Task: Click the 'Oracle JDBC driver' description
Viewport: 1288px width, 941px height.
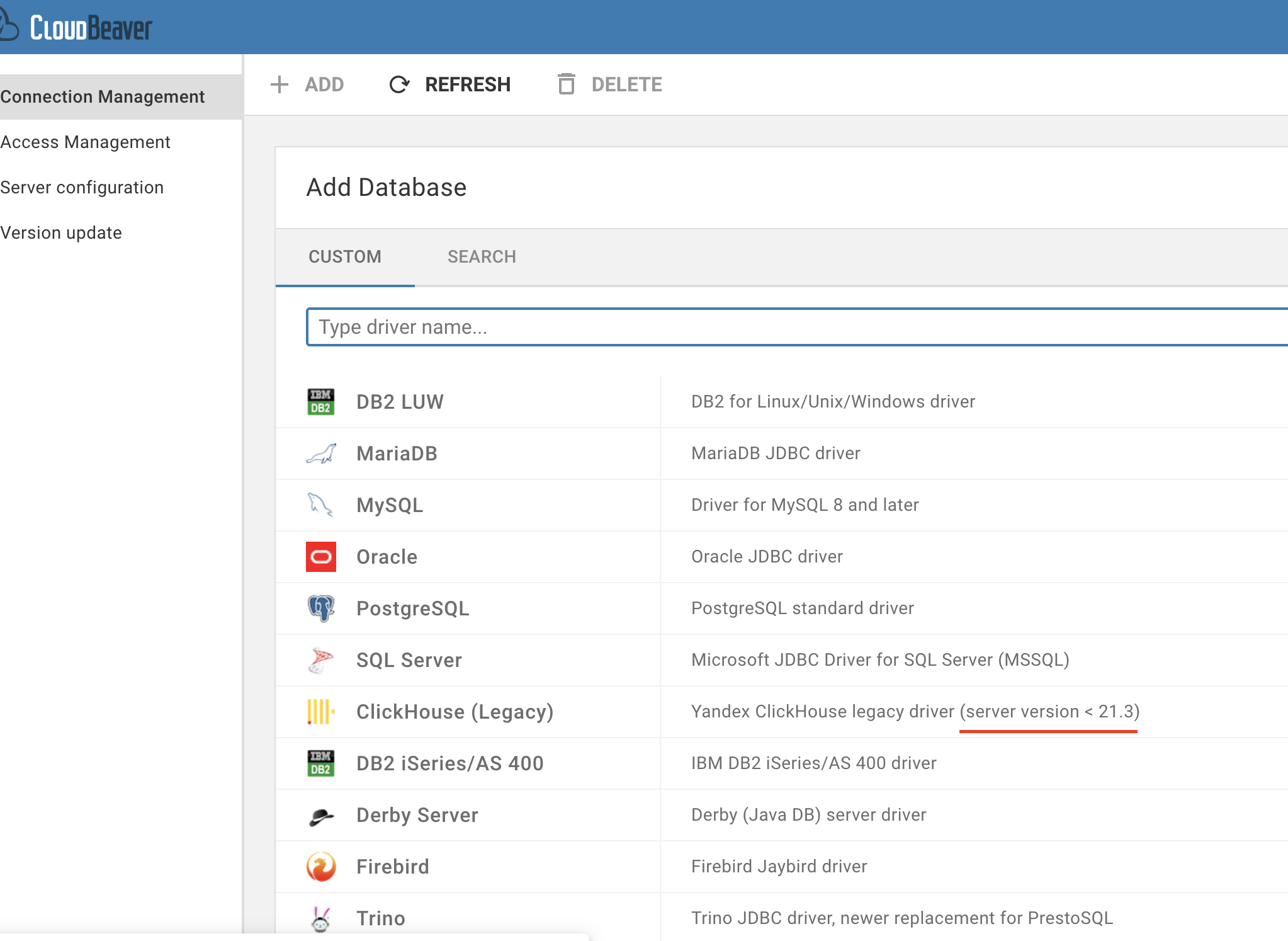Action: [767, 556]
